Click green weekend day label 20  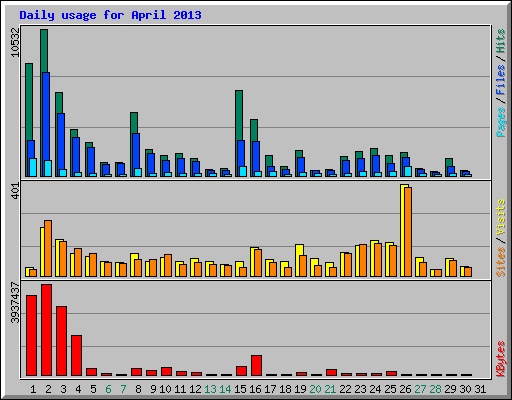tap(315, 389)
